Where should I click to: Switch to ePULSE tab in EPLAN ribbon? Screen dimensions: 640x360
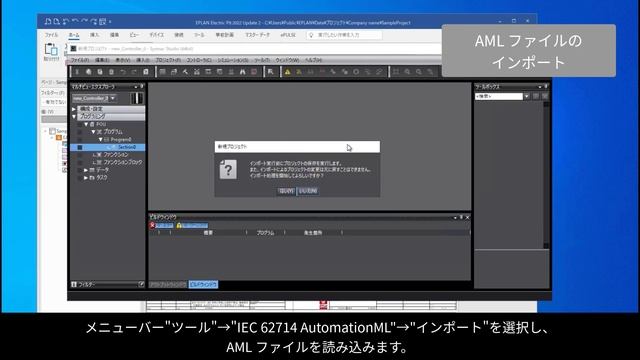tap(288, 35)
